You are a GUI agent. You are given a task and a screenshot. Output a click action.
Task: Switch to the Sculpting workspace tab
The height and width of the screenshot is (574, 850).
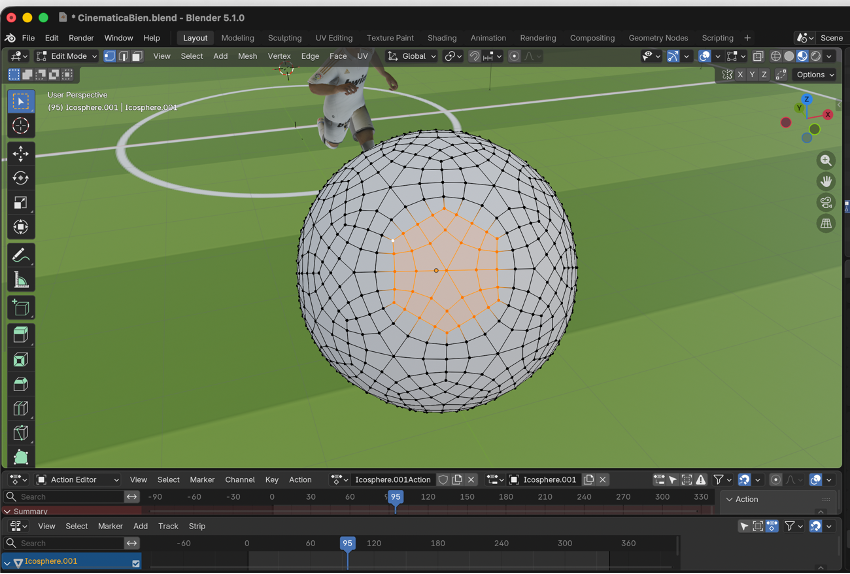[284, 38]
